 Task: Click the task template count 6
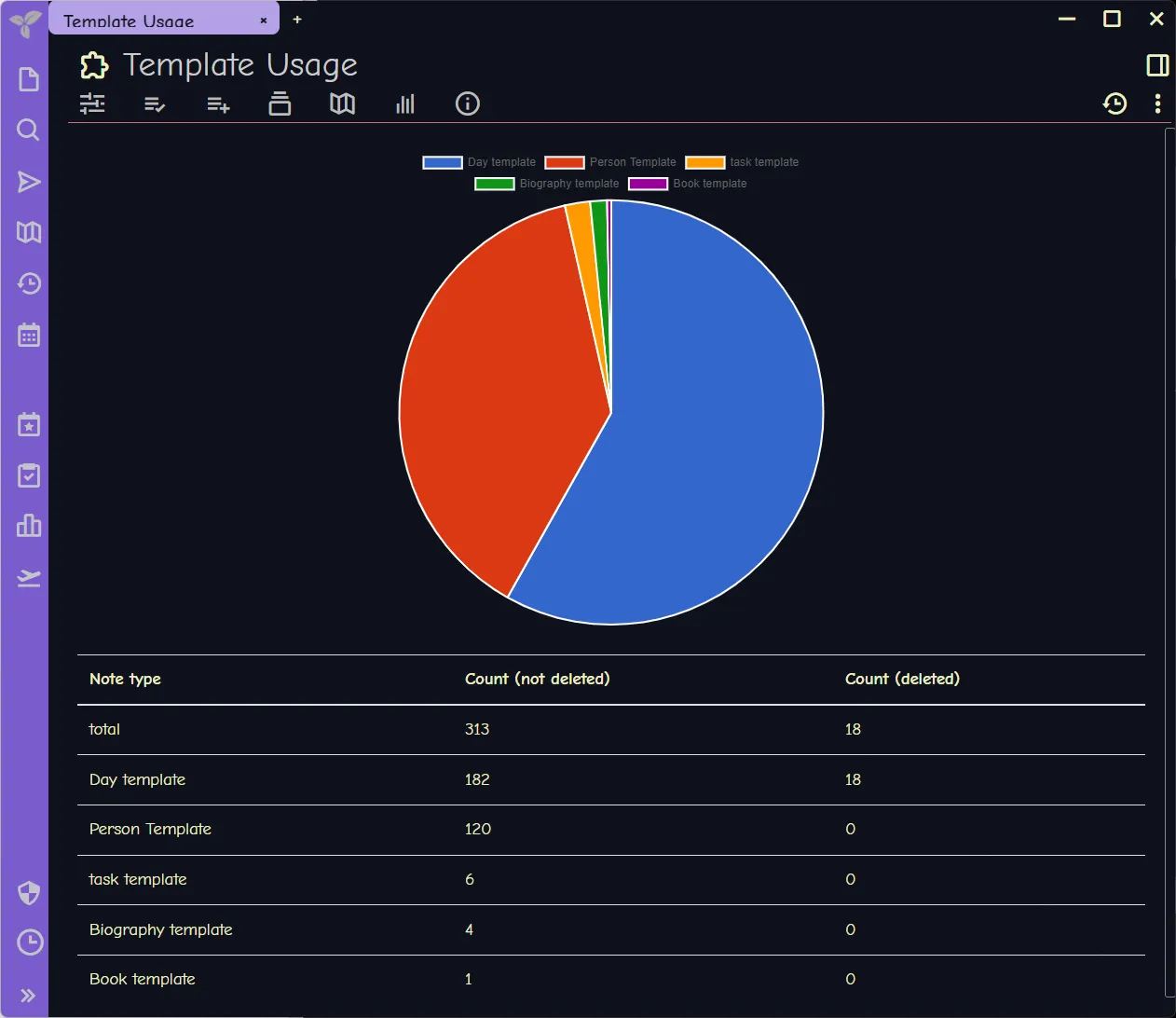click(470, 879)
